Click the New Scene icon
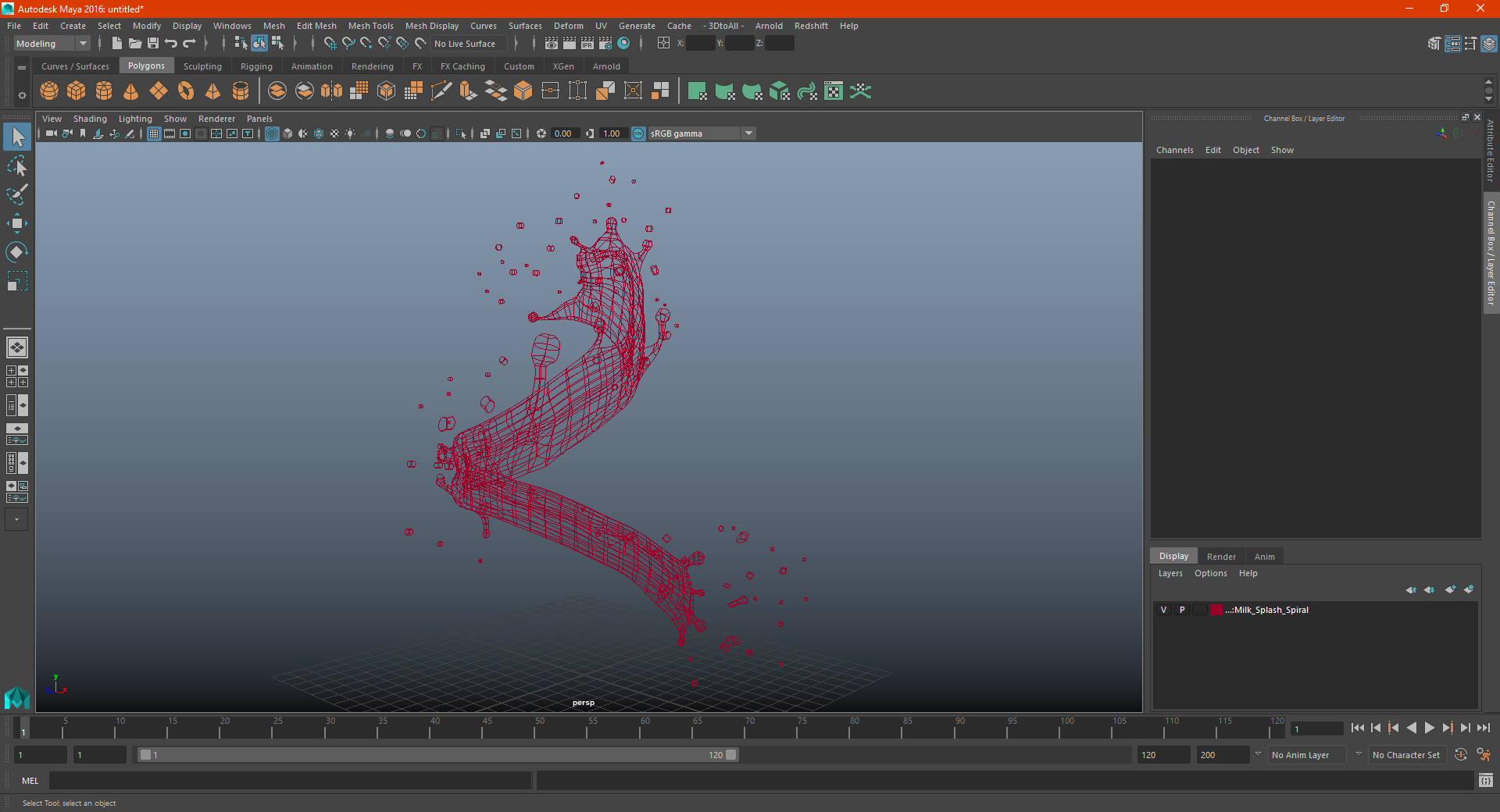This screenshot has height=812, width=1500. coord(116,44)
